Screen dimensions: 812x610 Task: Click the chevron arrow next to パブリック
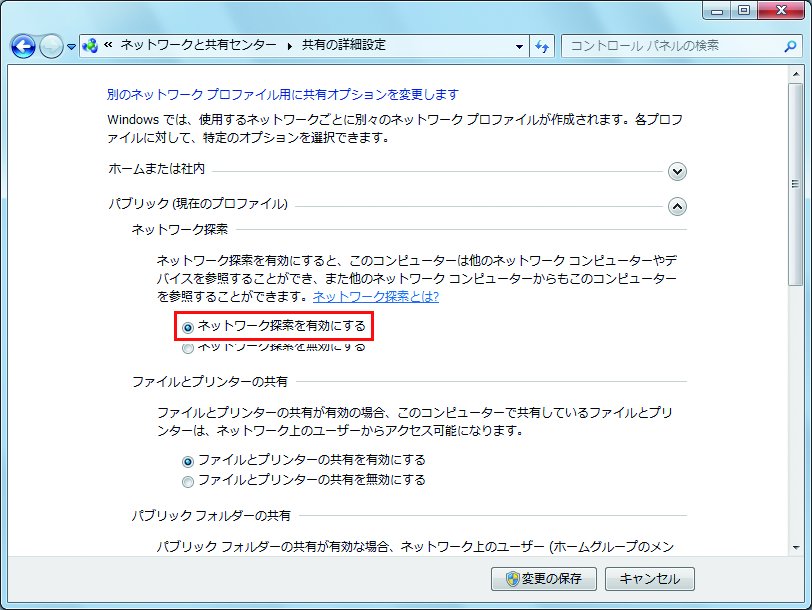coord(677,206)
